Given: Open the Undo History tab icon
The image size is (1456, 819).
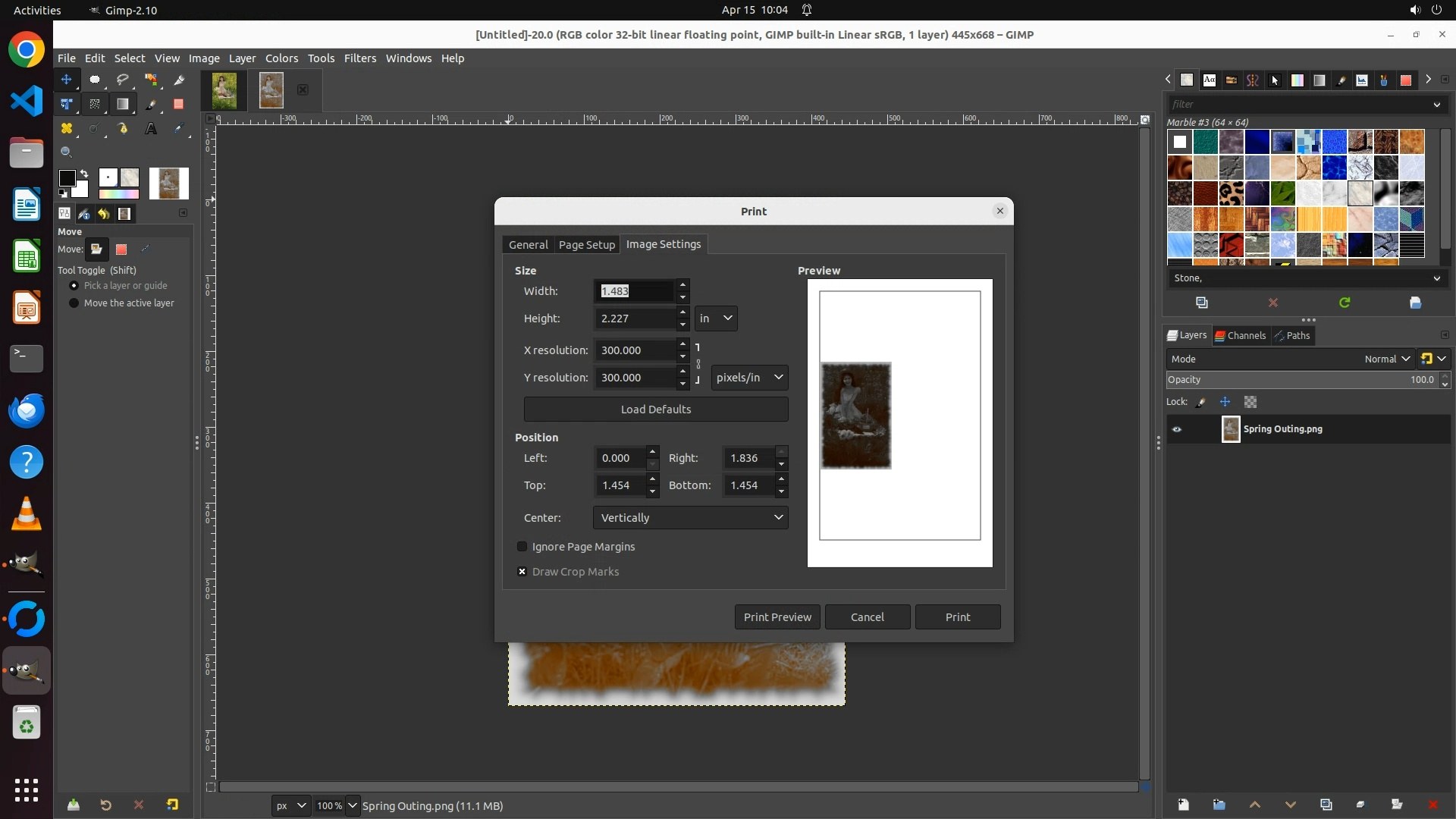Looking at the screenshot, I should pyautogui.click(x=105, y=214).
